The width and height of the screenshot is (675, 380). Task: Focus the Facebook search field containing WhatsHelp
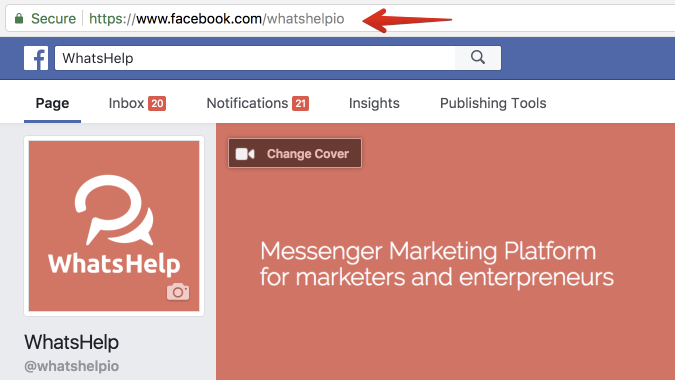pyautogui.click(x=255, y=58)
